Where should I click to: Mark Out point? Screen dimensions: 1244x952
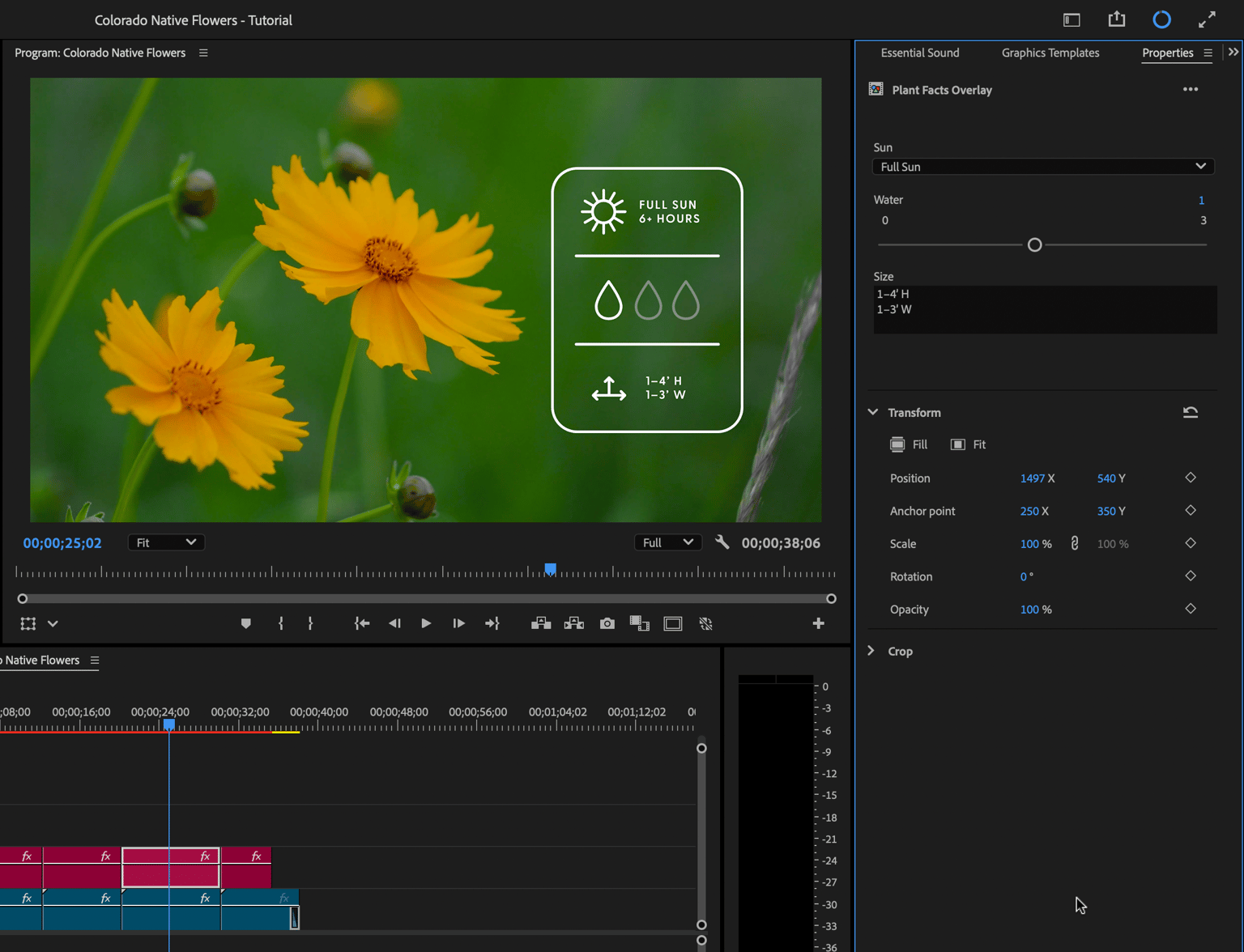(x=310, y=624)
